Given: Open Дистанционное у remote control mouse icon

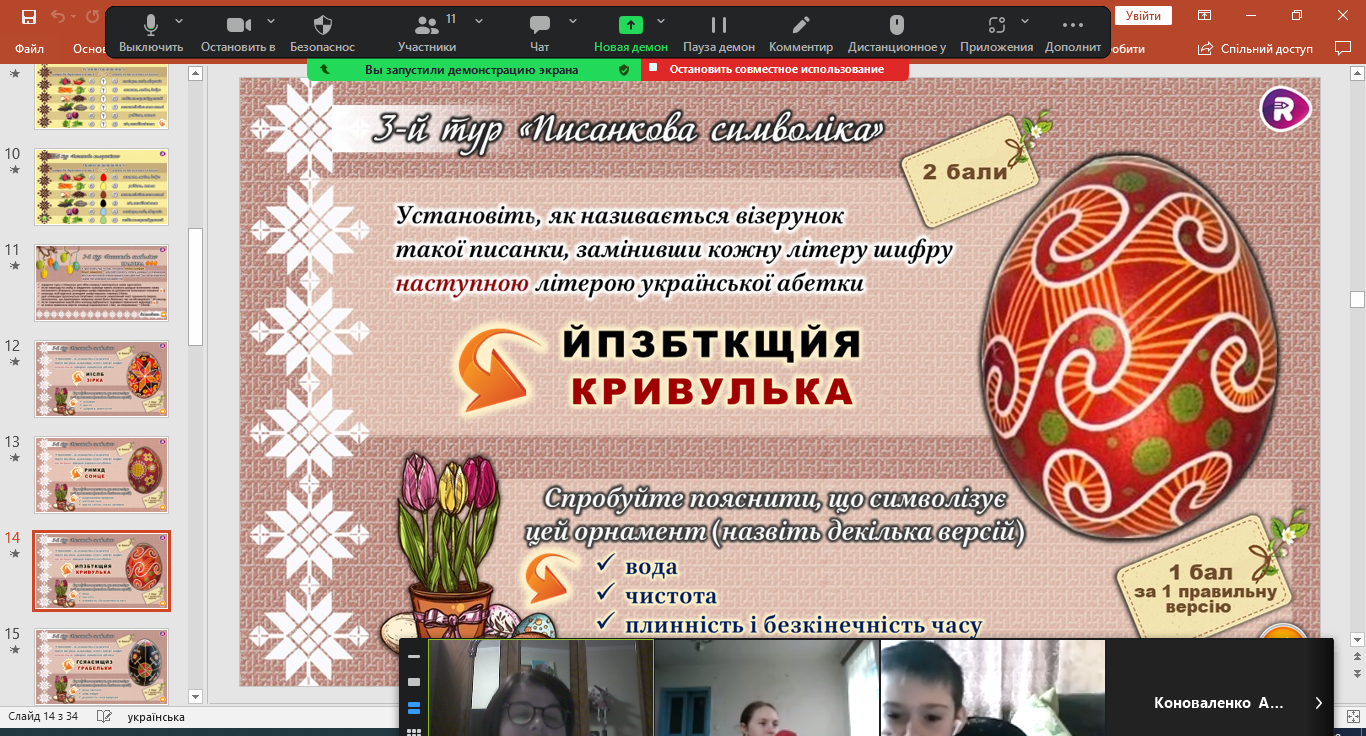Looking at the screenshot, I should (x=897, y=34).
